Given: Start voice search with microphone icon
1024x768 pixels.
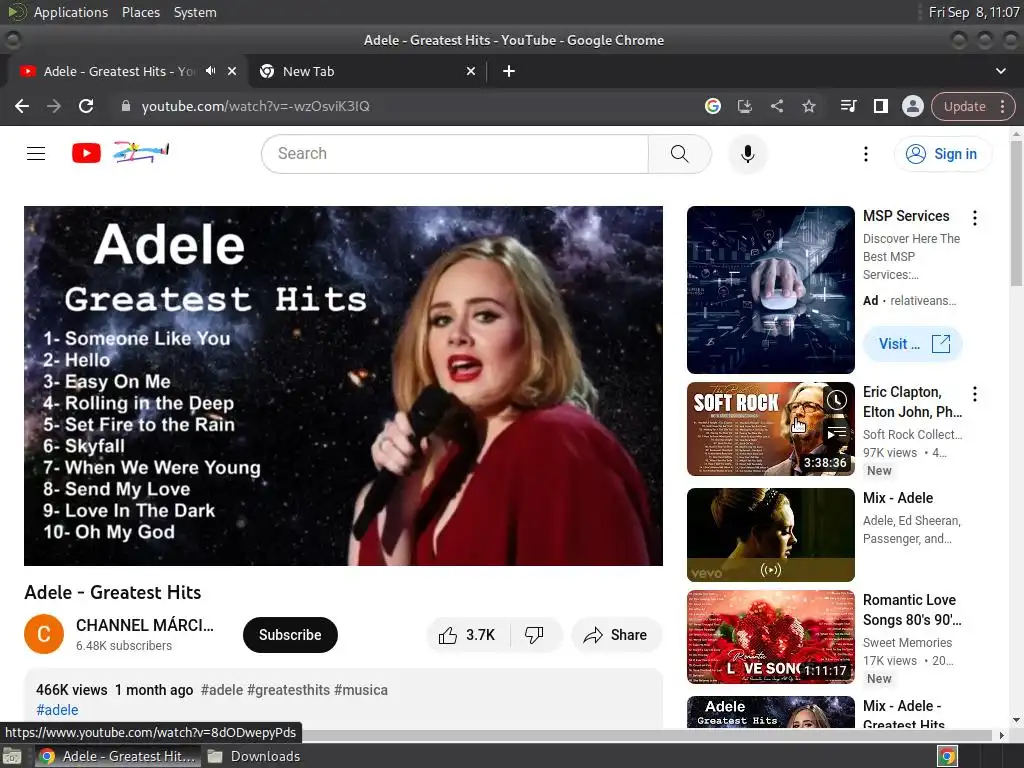Looking at the screenshot, I should [x=748, y=153].
